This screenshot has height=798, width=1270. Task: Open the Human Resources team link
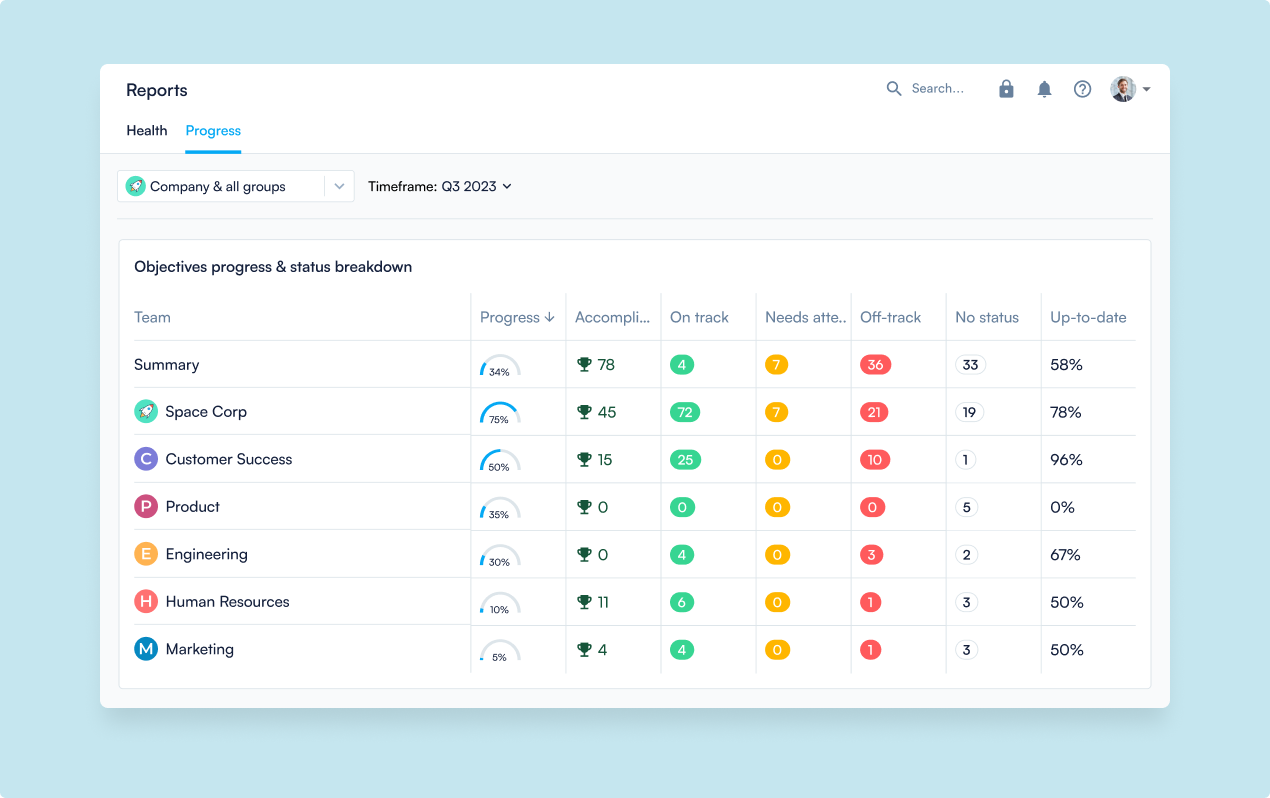228,601
